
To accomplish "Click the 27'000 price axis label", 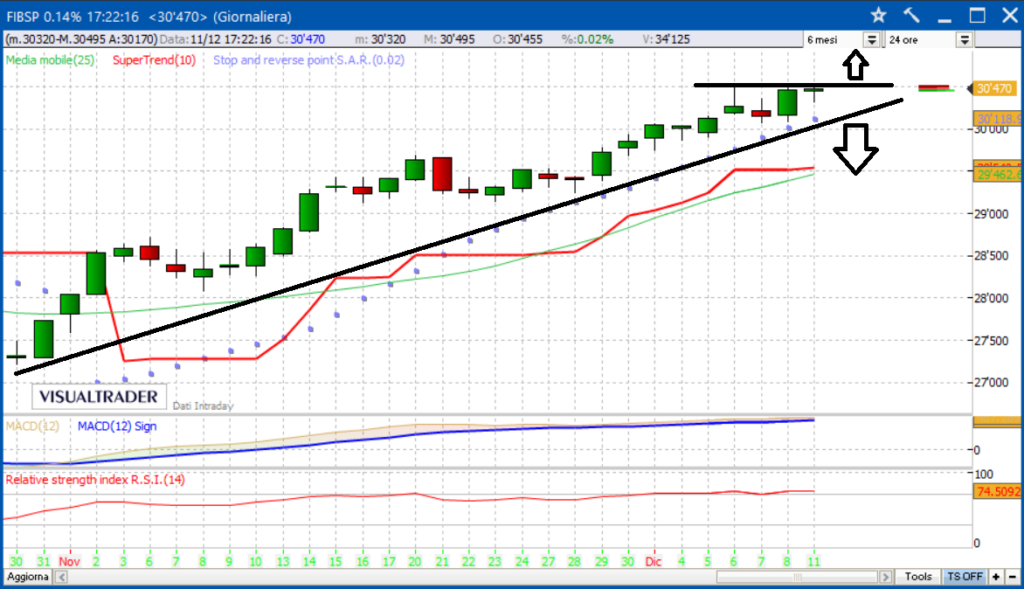I will pyautogui.click(x=991, y=382).
